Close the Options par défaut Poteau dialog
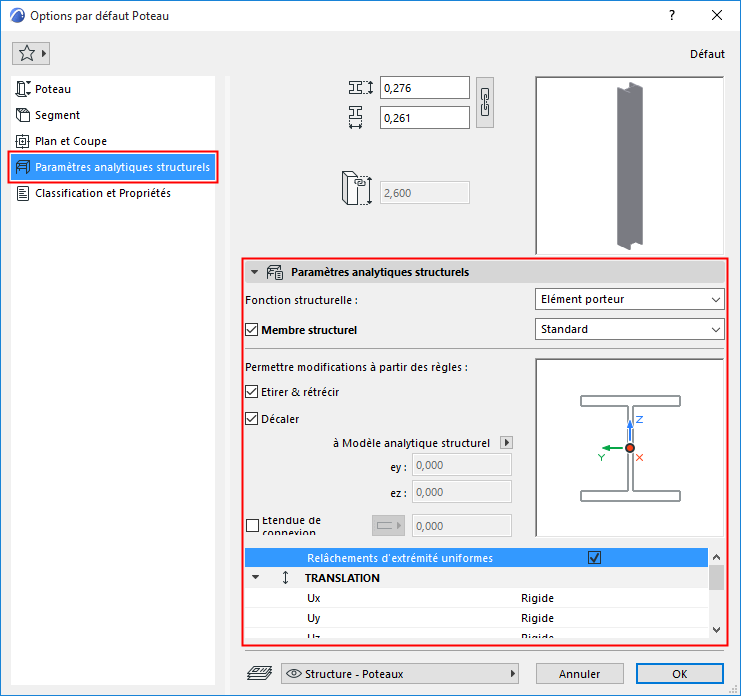Viewport: 741px width, 696px height. 716,15
